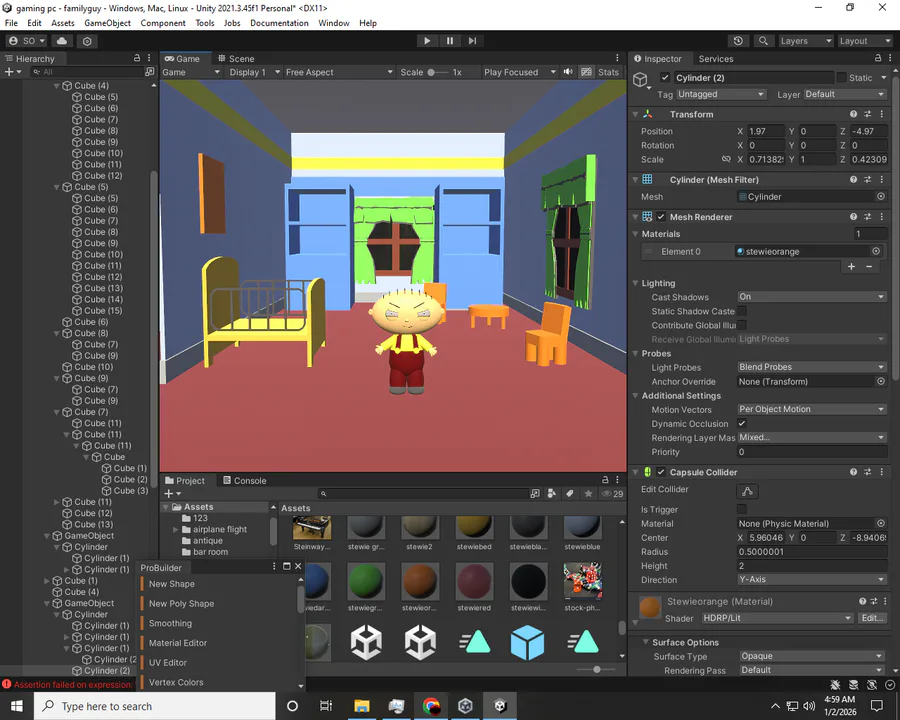Open Shader HDRP/Lit dropdown
Screen dimensions: 900x720
point(777,618)
